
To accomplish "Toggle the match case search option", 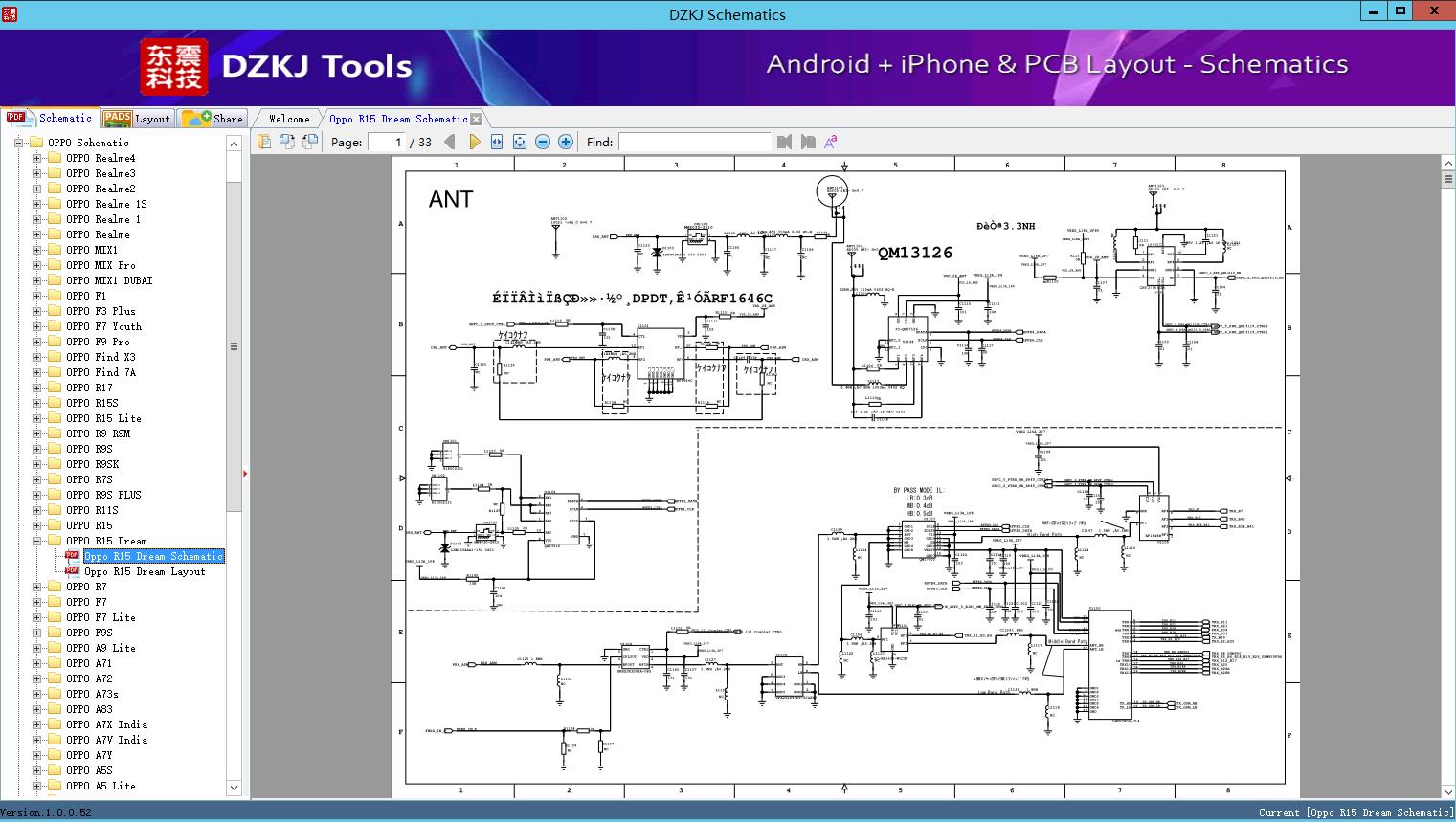I will 831,142.
